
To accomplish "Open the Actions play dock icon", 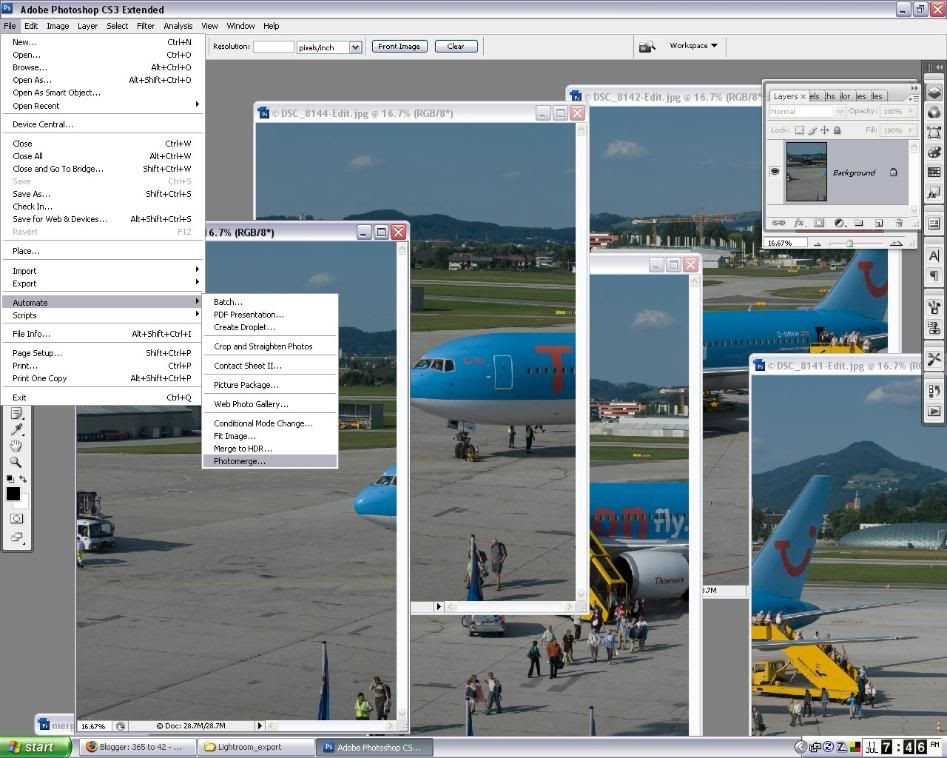I will click(x=934, y=411).
